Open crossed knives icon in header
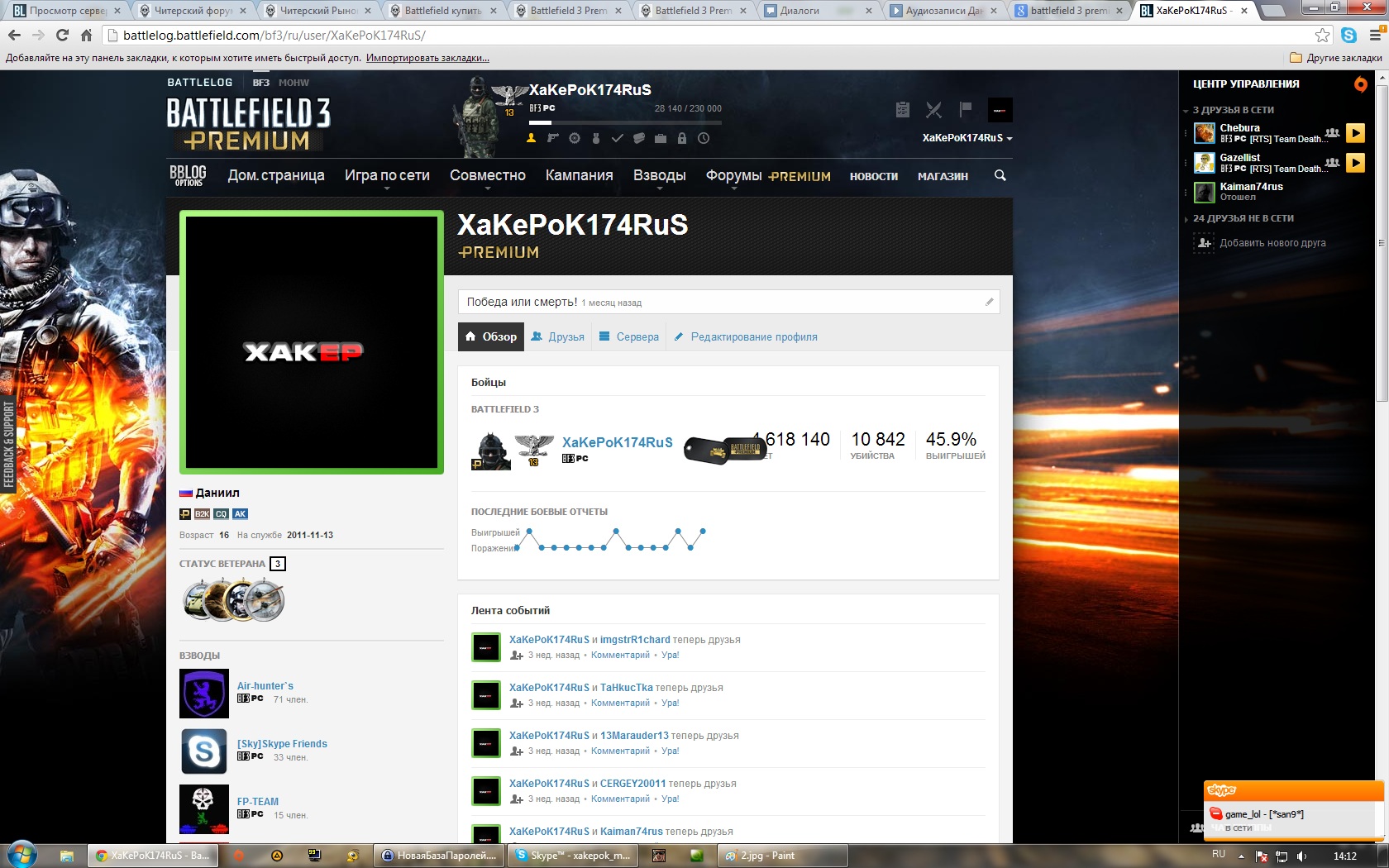The height and width of the screenshot is (868, 1389). [933, 109]
